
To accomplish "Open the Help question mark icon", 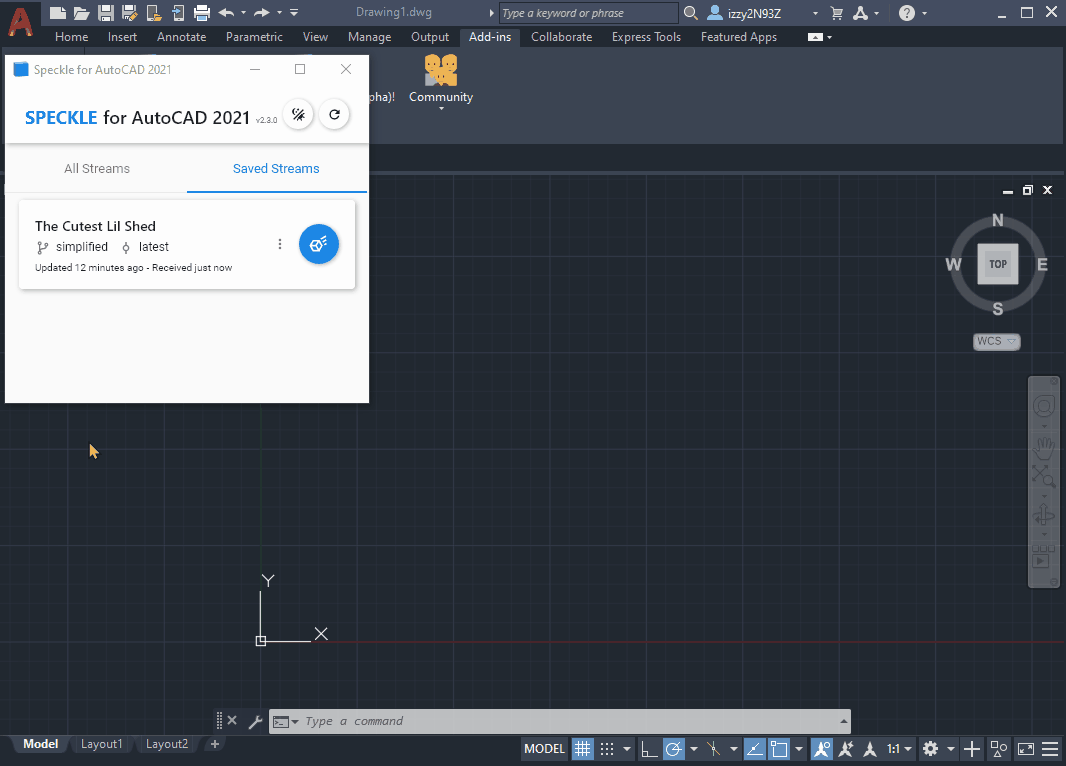I will [x=906, y=13].
